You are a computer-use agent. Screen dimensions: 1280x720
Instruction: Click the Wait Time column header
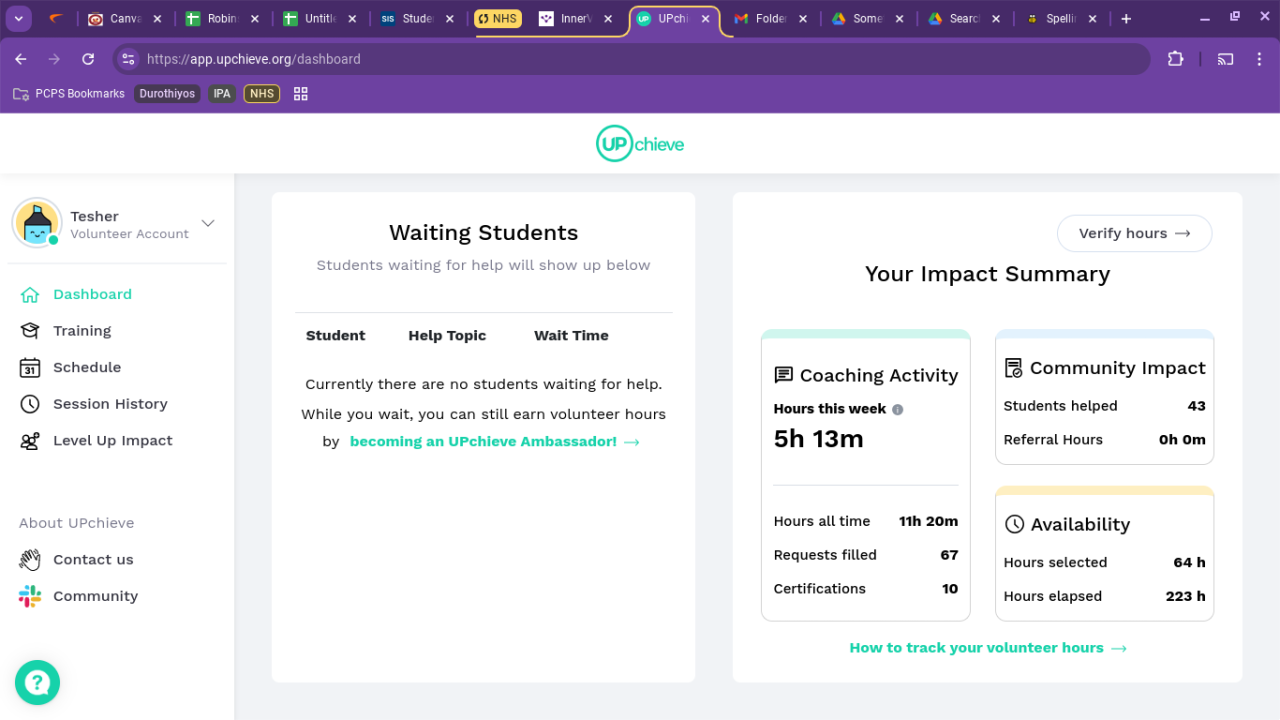tap(571, 336)
